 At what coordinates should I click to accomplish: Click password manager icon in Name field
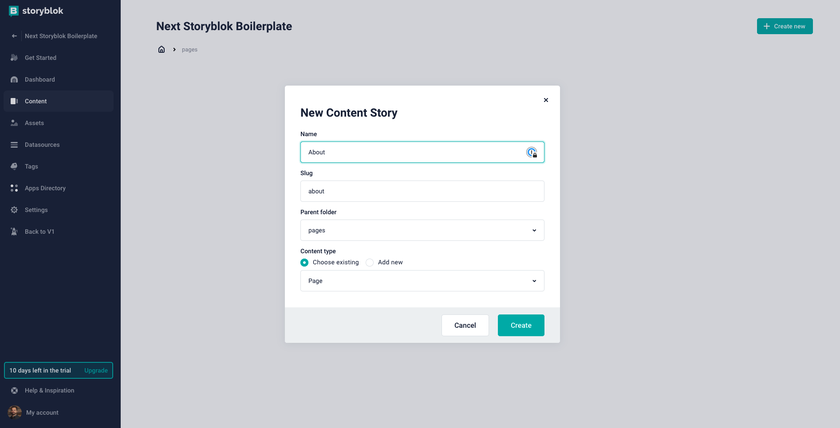(531, 152)
